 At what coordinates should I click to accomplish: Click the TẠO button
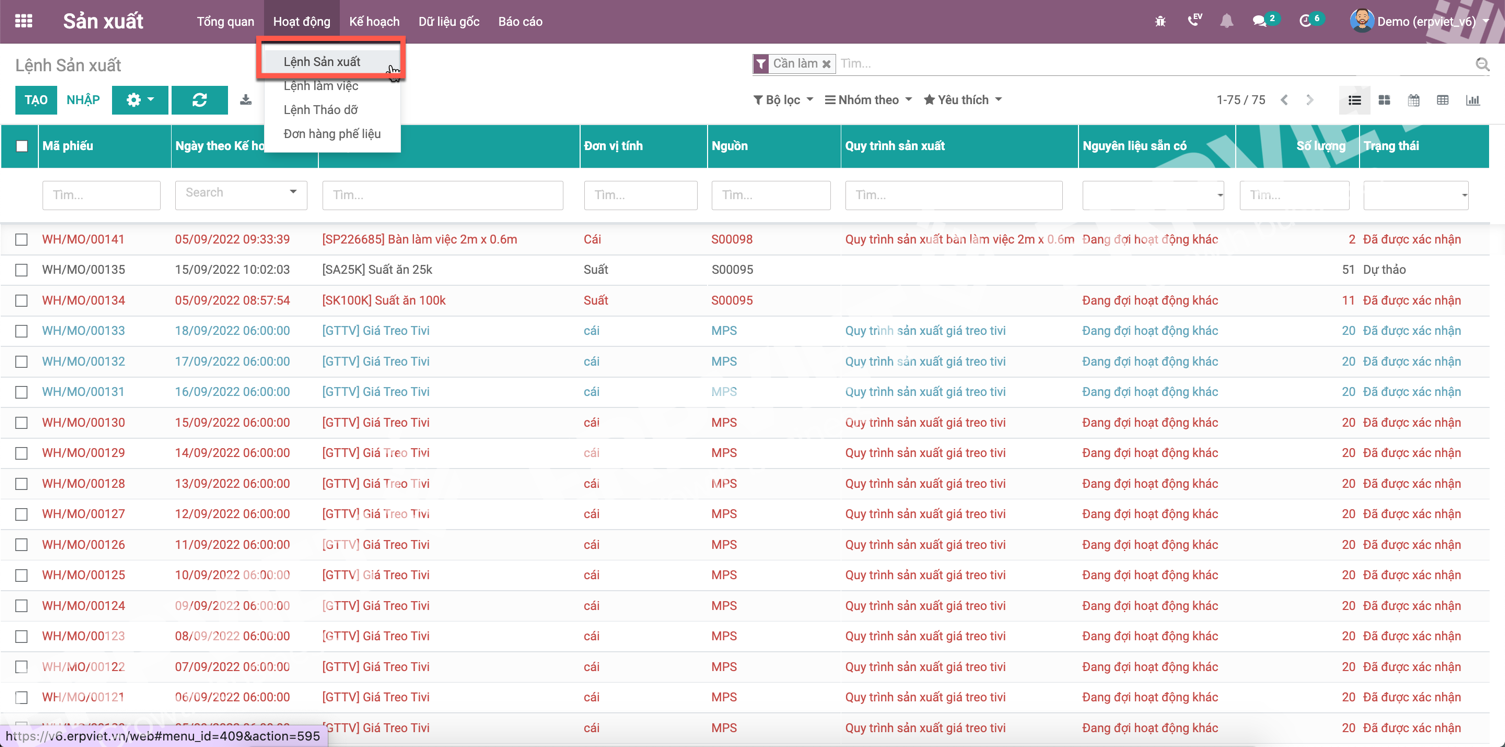tap(36, 99)
